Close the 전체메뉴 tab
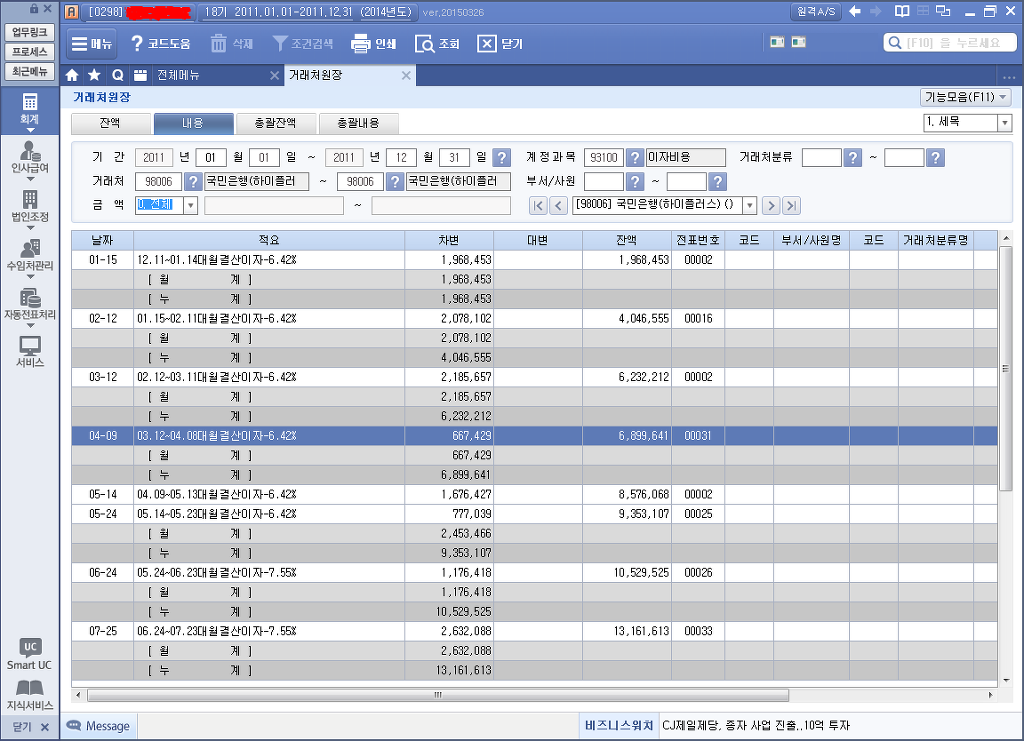This screenshot has width=1024, height=741. (x=274, y=76)
